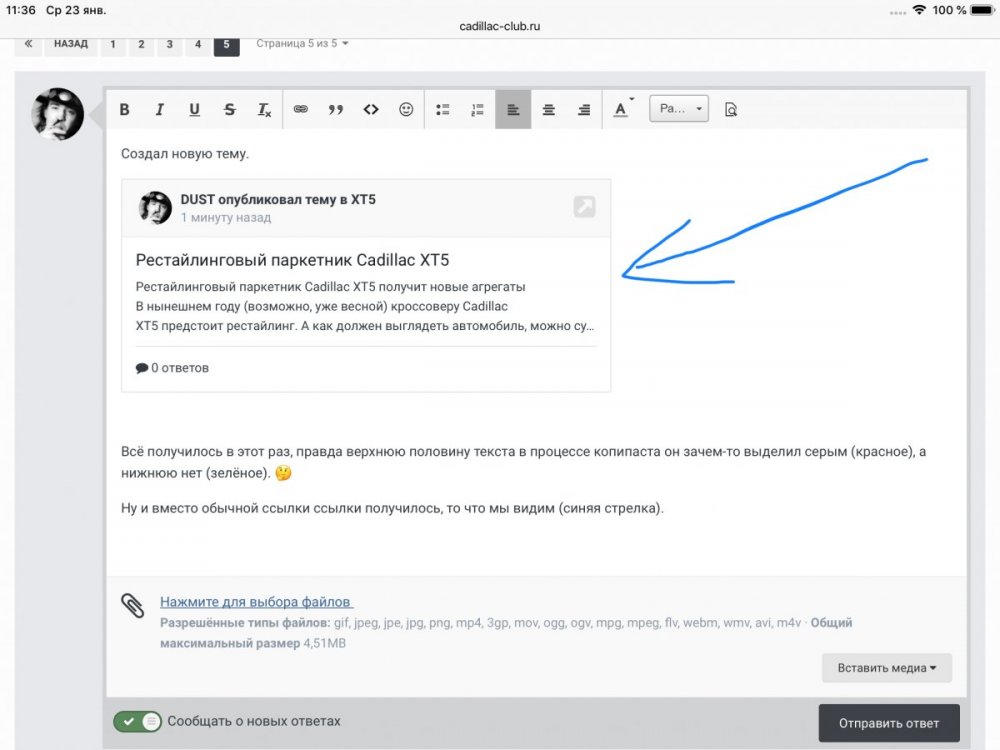The width and height of the screenshot is (1000, 750).
Task: Apply italic formatting to text
Action: click(x=159, y=110)
